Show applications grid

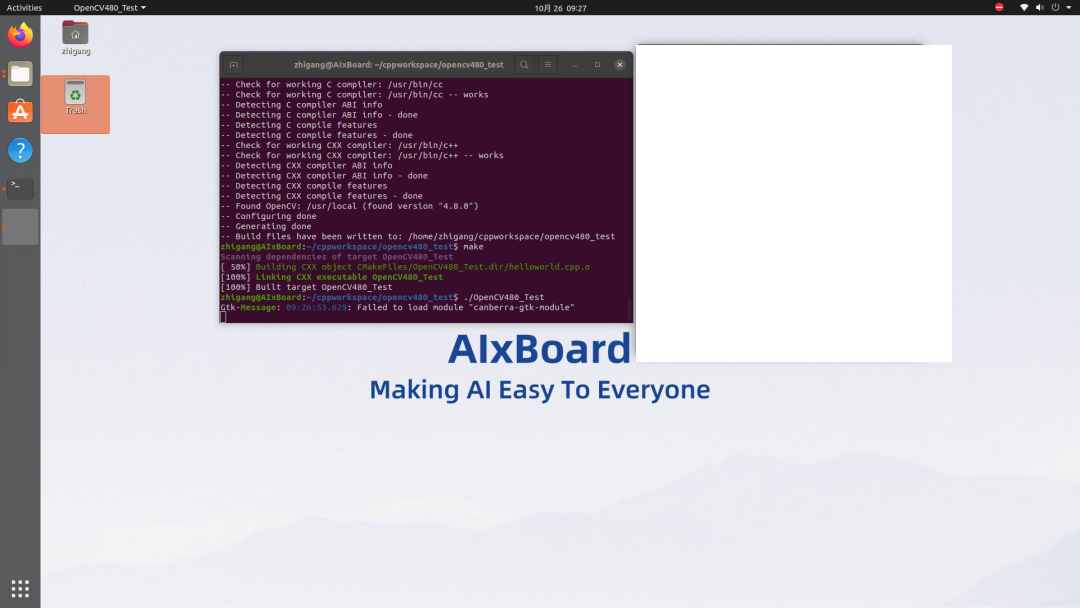[x=20, y=589]
